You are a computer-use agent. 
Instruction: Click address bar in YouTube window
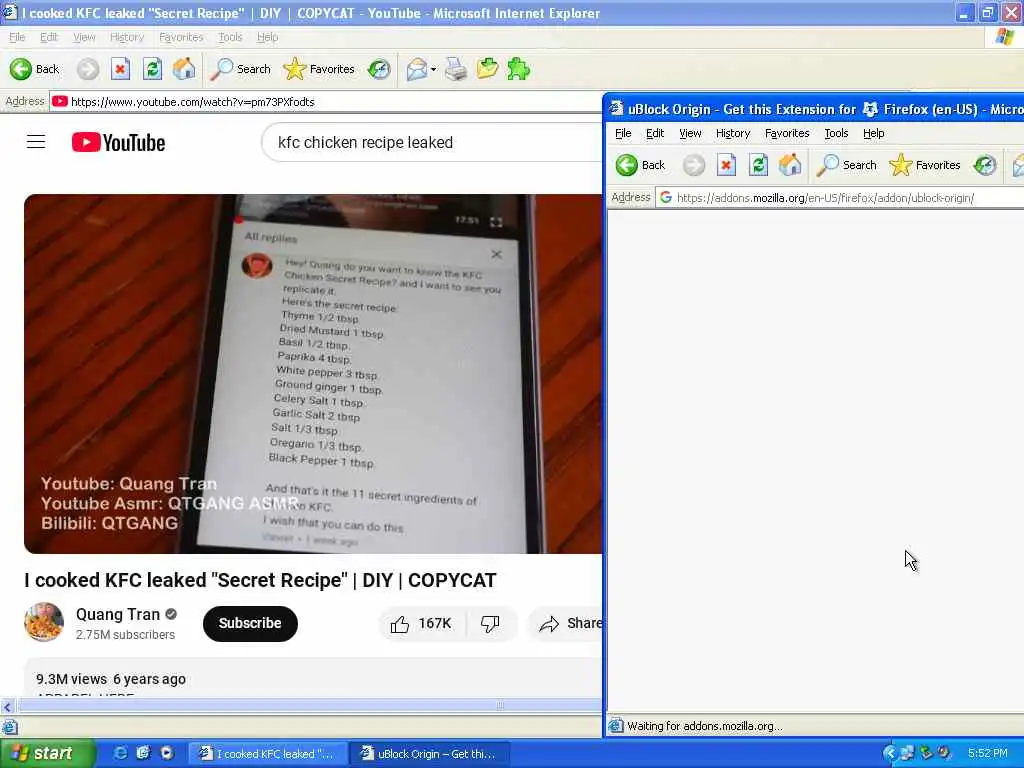[327, 102]
